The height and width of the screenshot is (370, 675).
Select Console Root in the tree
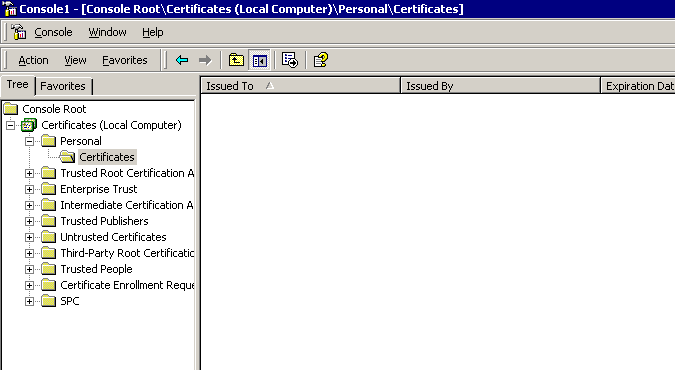[54, 109]
